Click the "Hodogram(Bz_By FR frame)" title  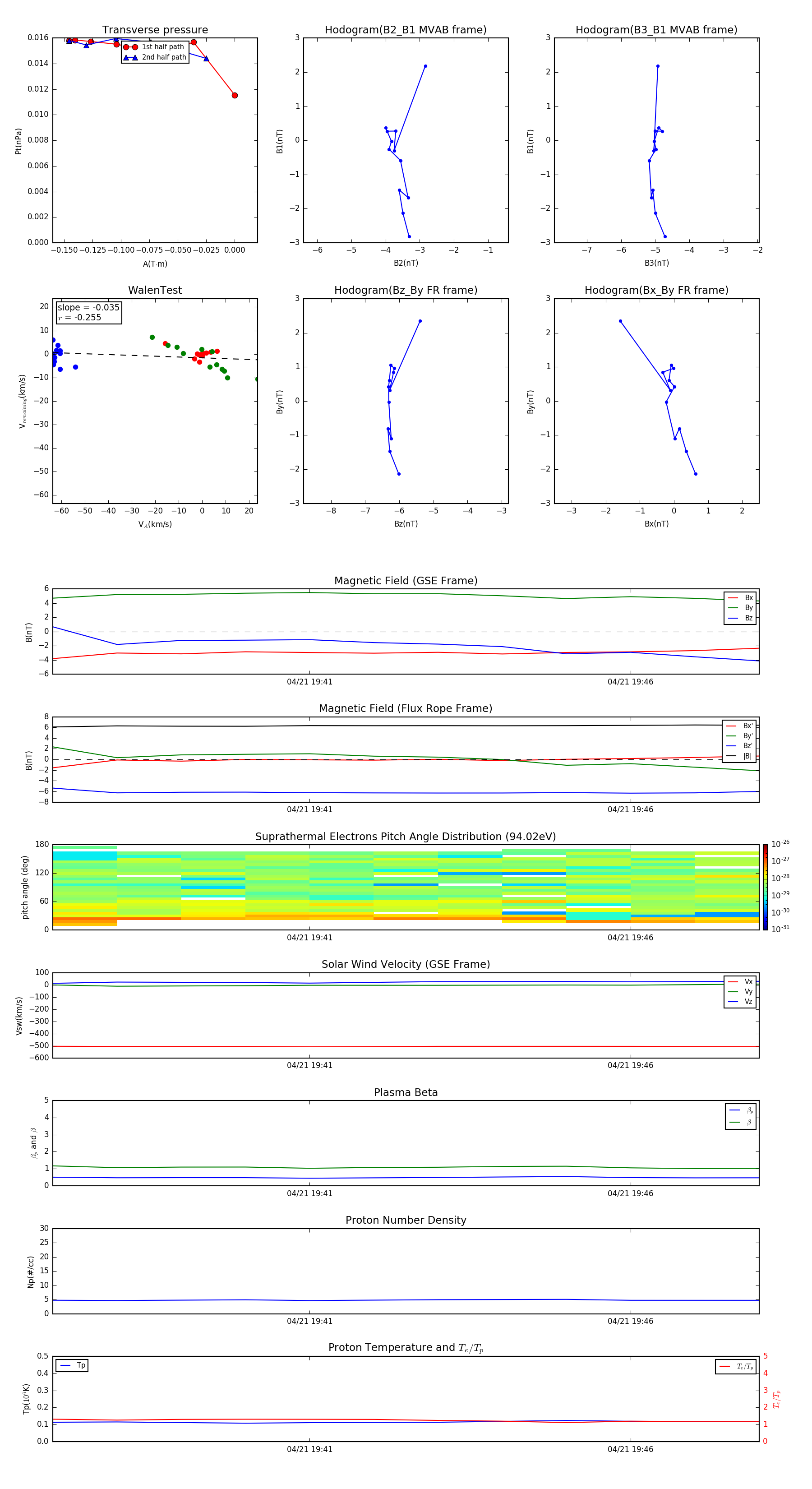click(x=406, y=290)
